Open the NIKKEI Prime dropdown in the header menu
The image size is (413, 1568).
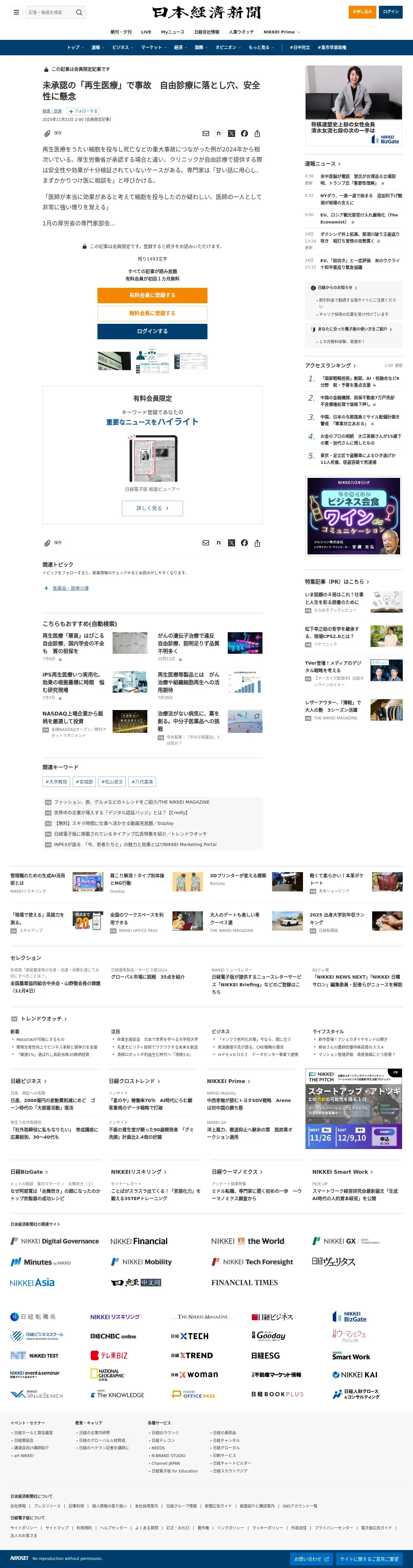[281, 32]
